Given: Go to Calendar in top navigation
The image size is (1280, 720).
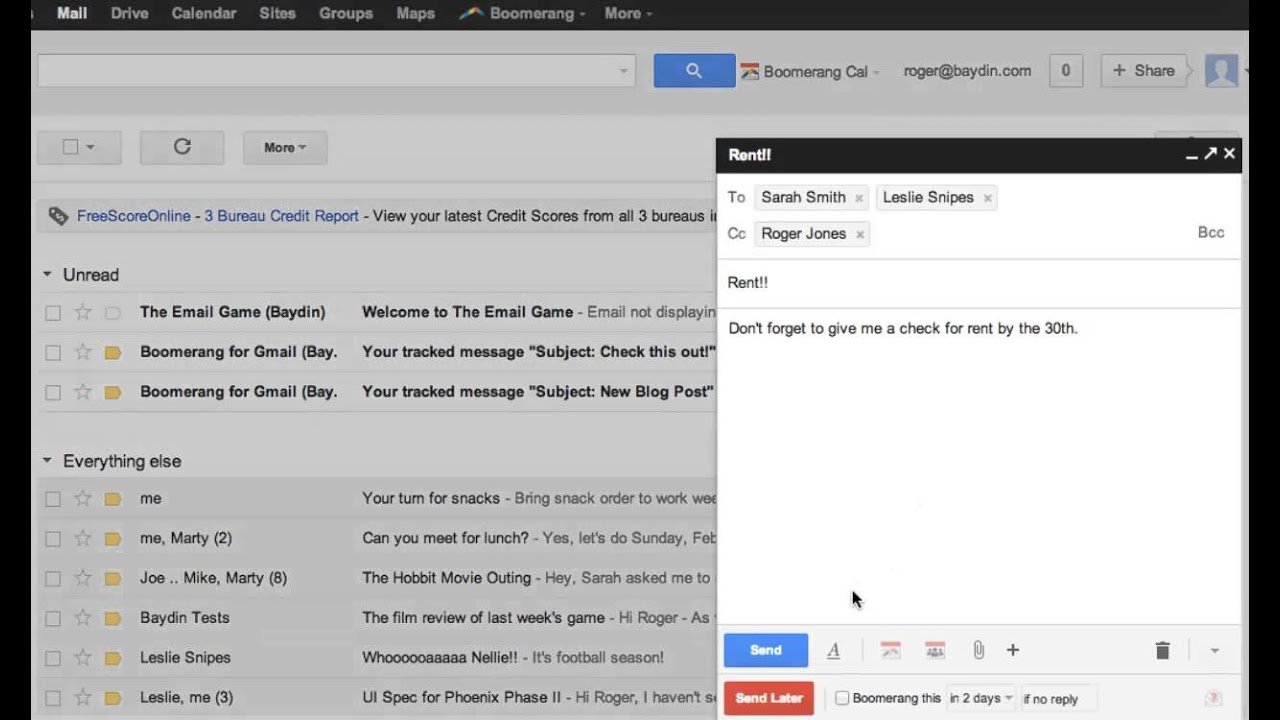Looking at the screenshot, I should click(203, 13).
